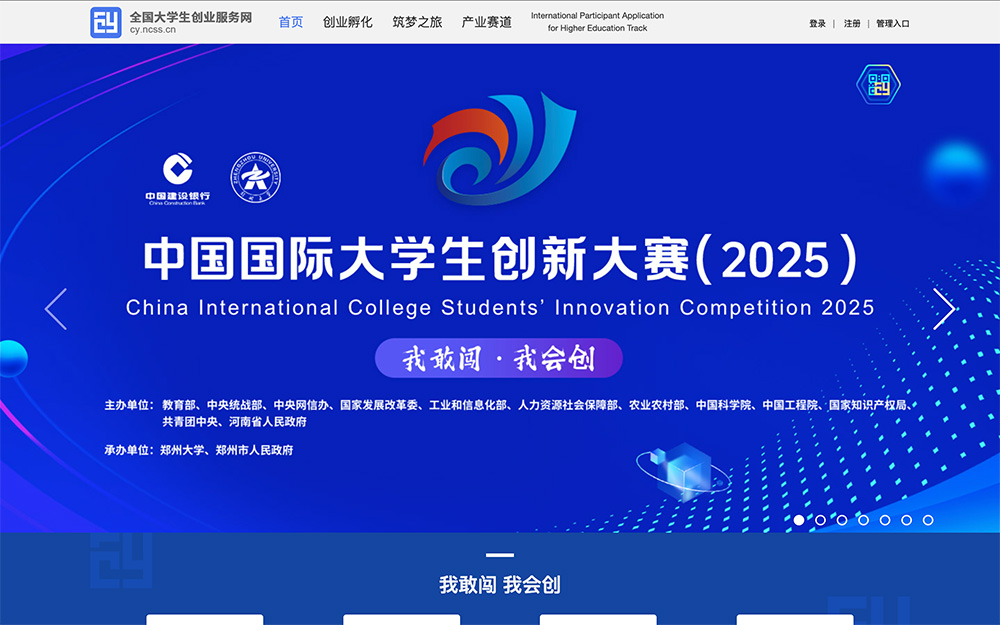Click the China Construction Bank logo
The image size is (1000, 625).
[177, 179]
